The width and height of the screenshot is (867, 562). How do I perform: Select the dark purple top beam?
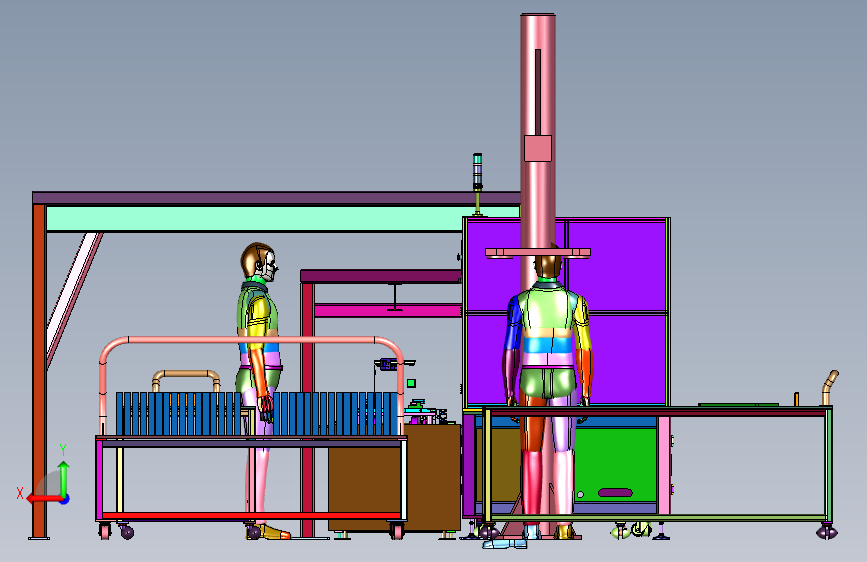[276, 198]
